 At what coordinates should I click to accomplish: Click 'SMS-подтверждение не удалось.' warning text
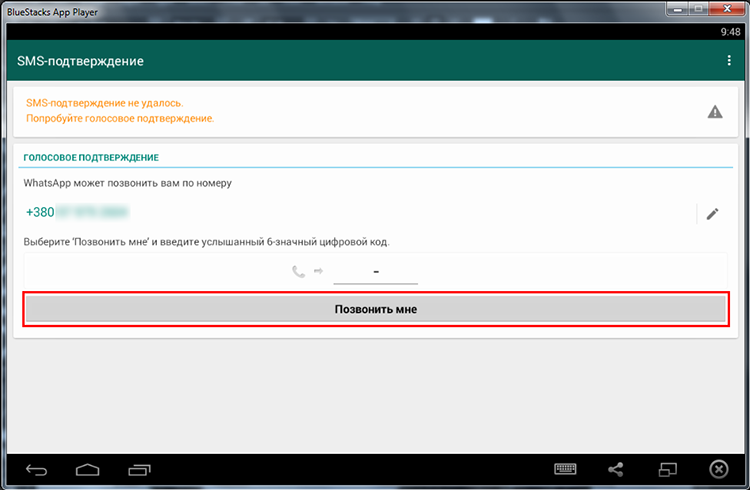click(105, 103)
